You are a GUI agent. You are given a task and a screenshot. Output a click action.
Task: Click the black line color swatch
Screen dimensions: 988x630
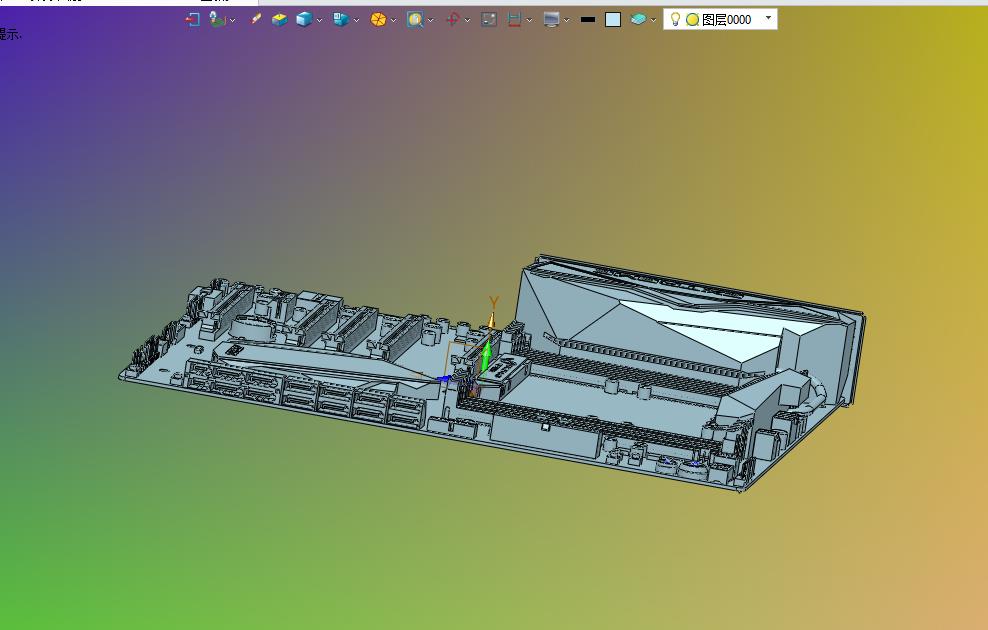(x=588, y=20)
